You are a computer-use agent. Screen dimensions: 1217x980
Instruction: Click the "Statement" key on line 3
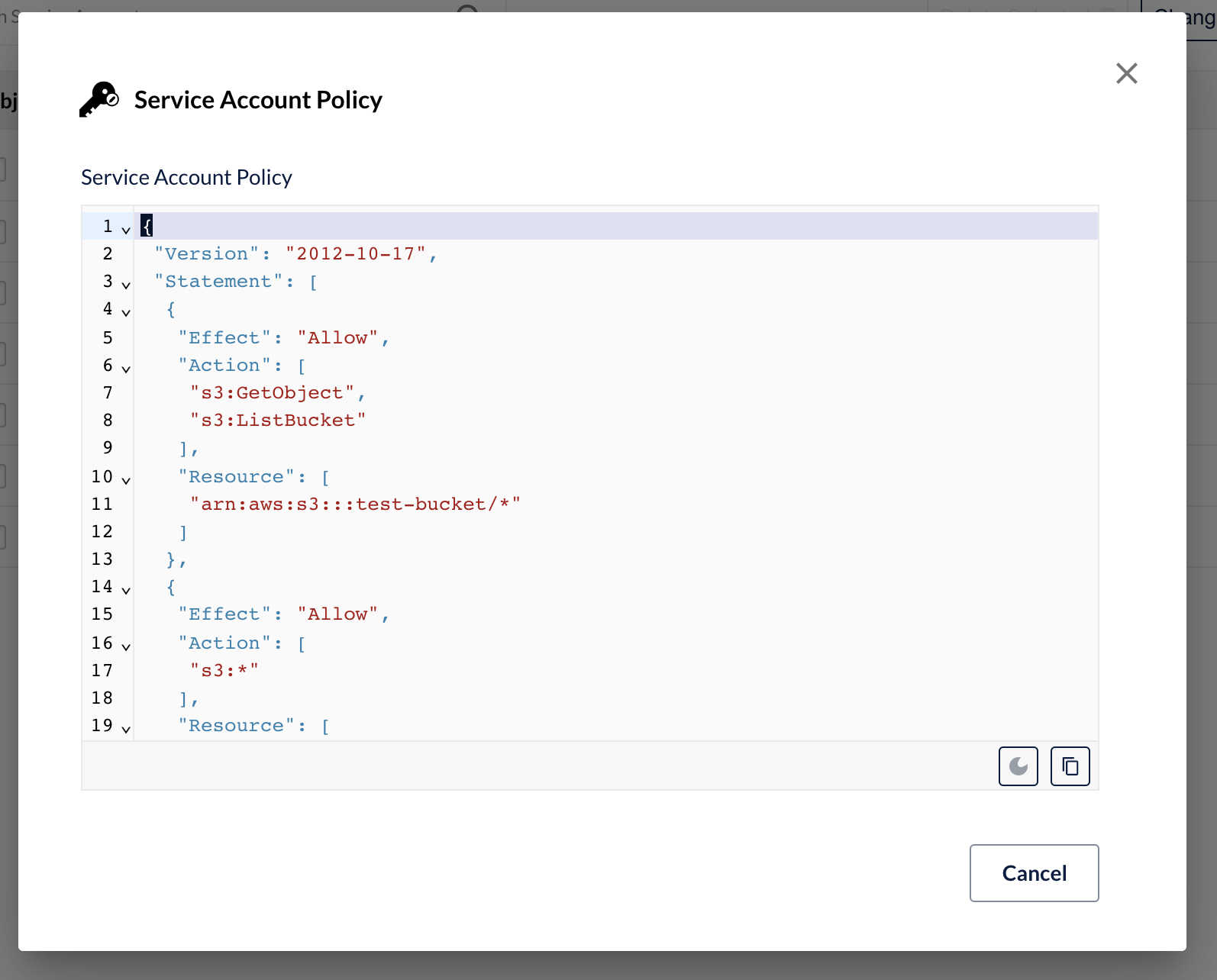218,281
